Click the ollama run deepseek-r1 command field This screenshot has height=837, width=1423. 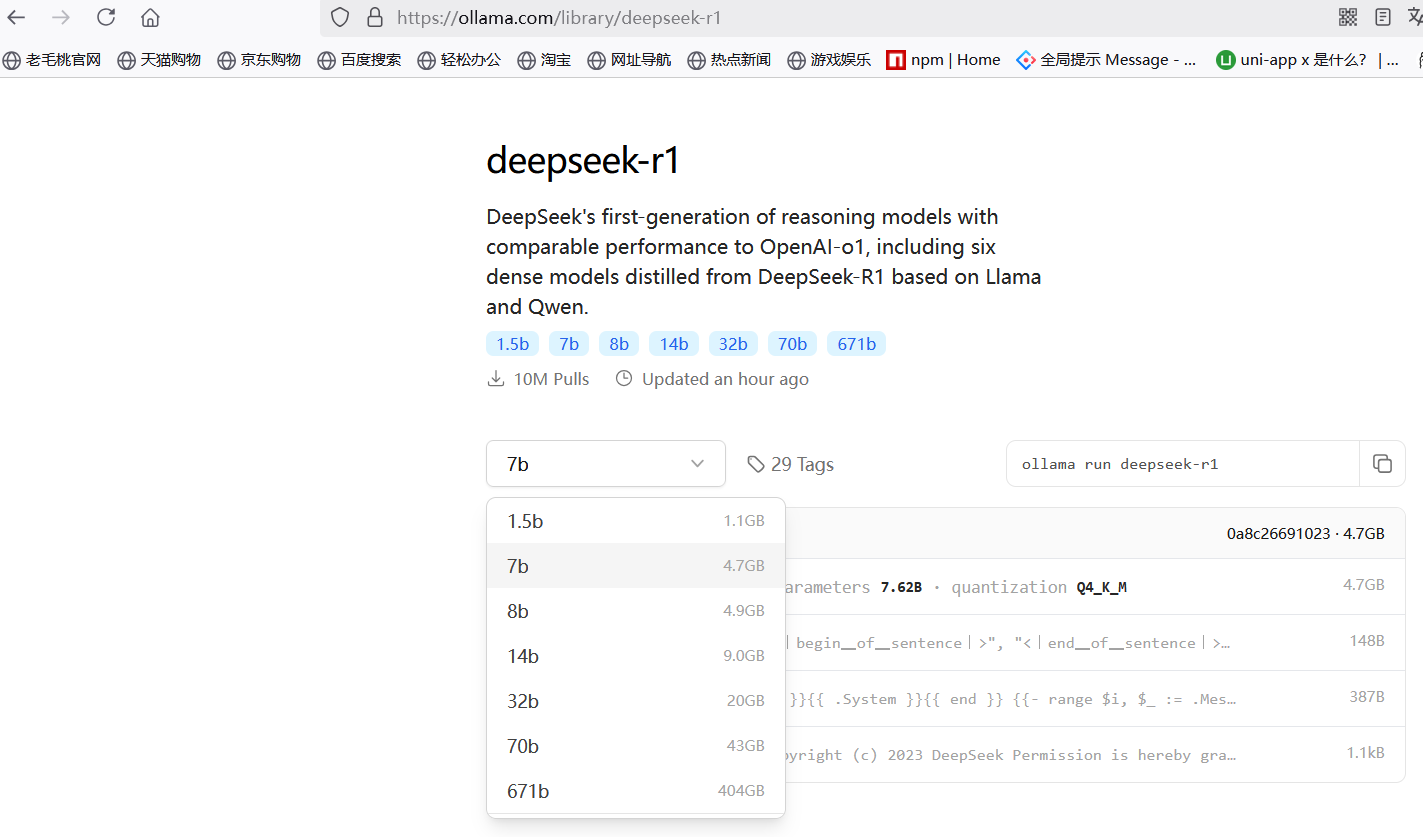tap(1183, 464)
